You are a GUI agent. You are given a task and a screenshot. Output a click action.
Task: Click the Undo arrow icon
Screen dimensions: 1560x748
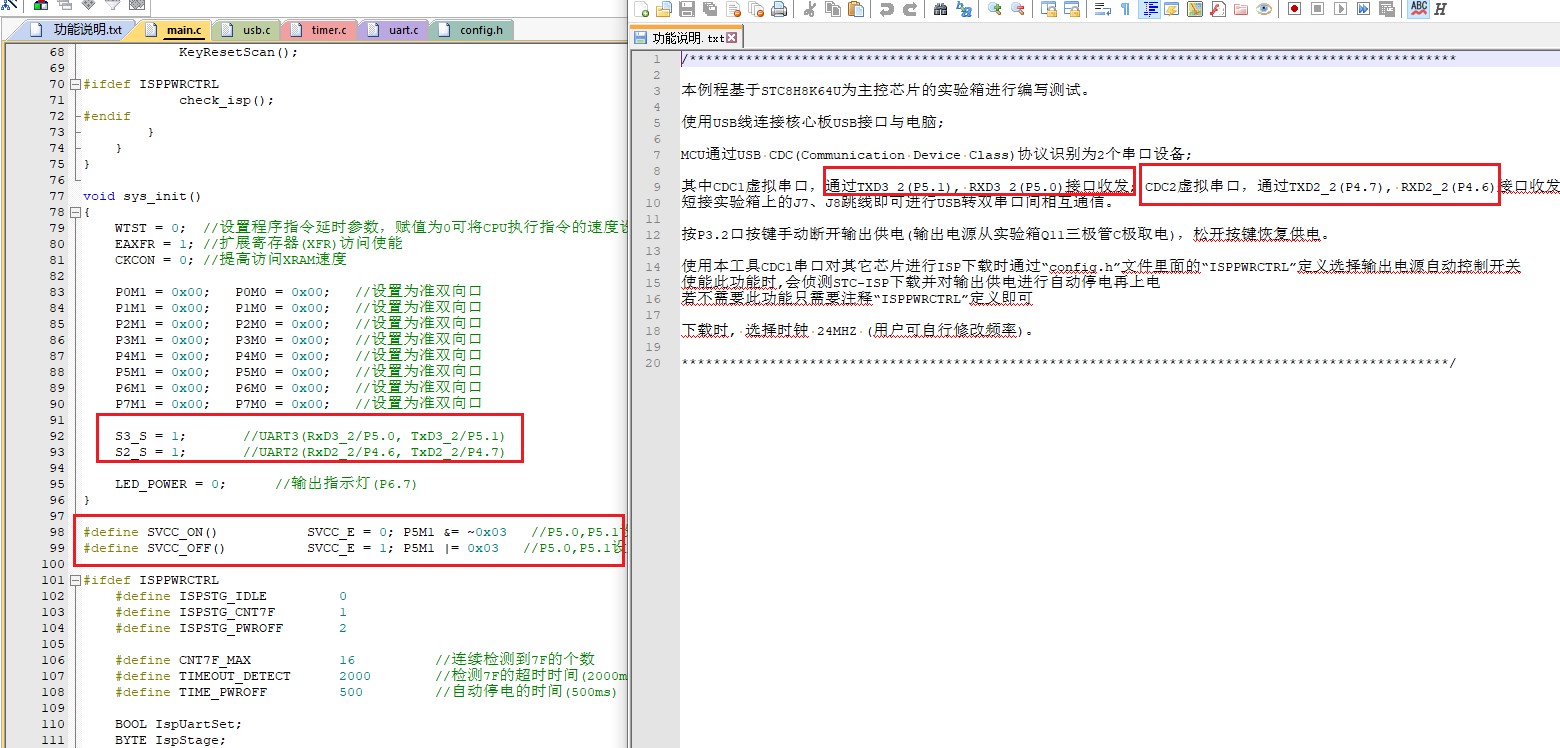tap(886, 10)
